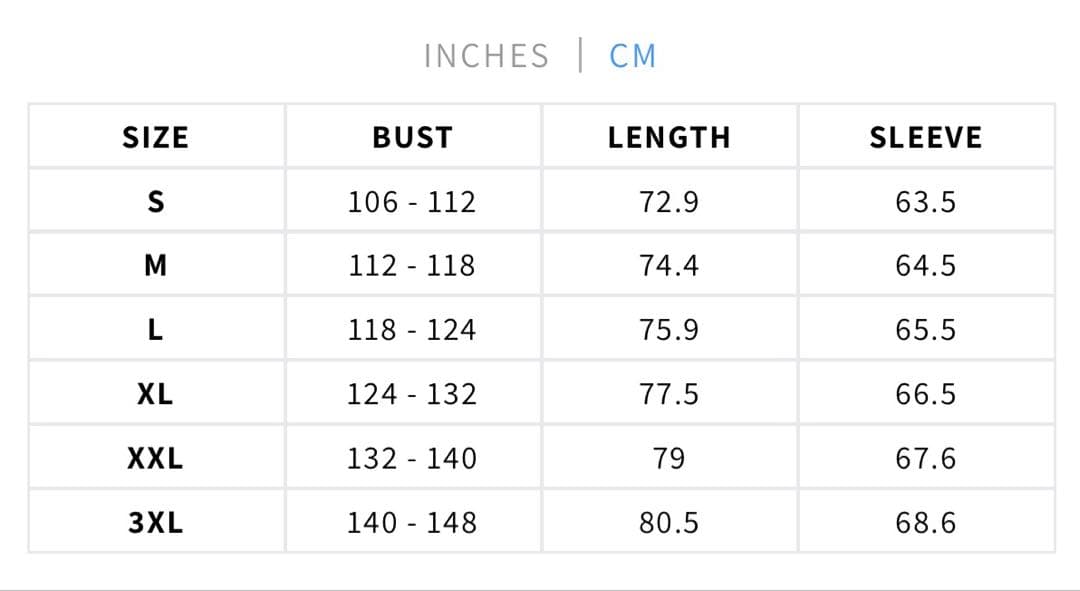Select the M size row label
Image resolution: width=1080 pixels, height=591 pixels.
155,266
